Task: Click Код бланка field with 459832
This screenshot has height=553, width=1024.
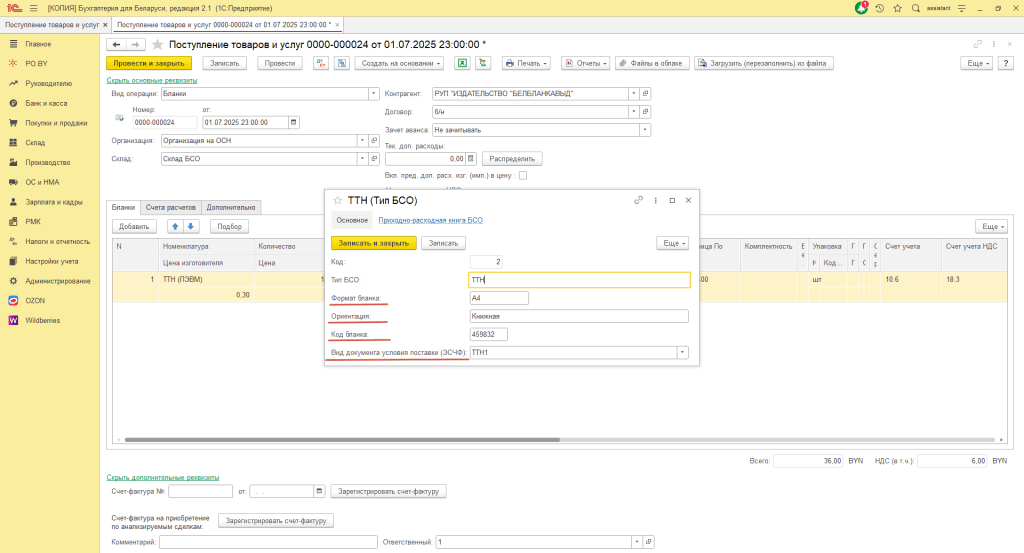Action: point(488,334)
